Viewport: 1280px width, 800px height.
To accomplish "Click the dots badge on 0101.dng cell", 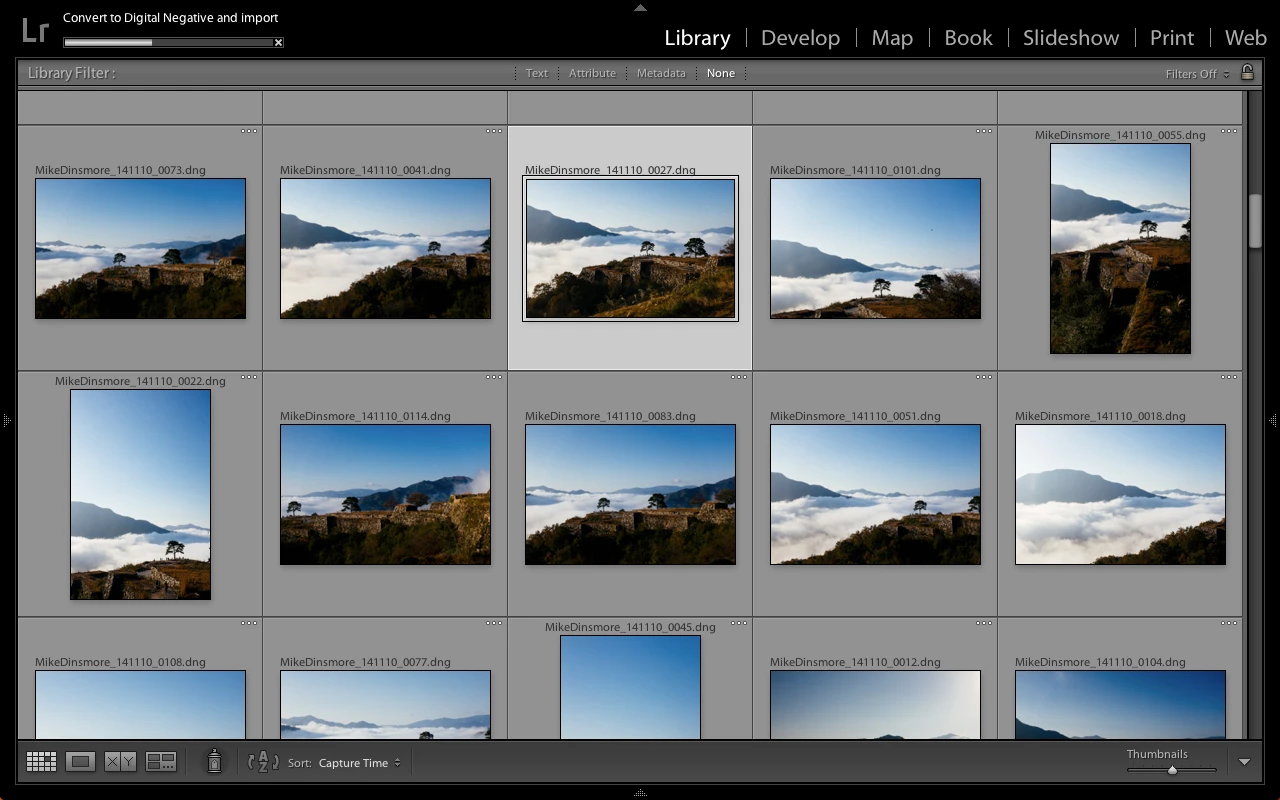I will tap(984, 131).
